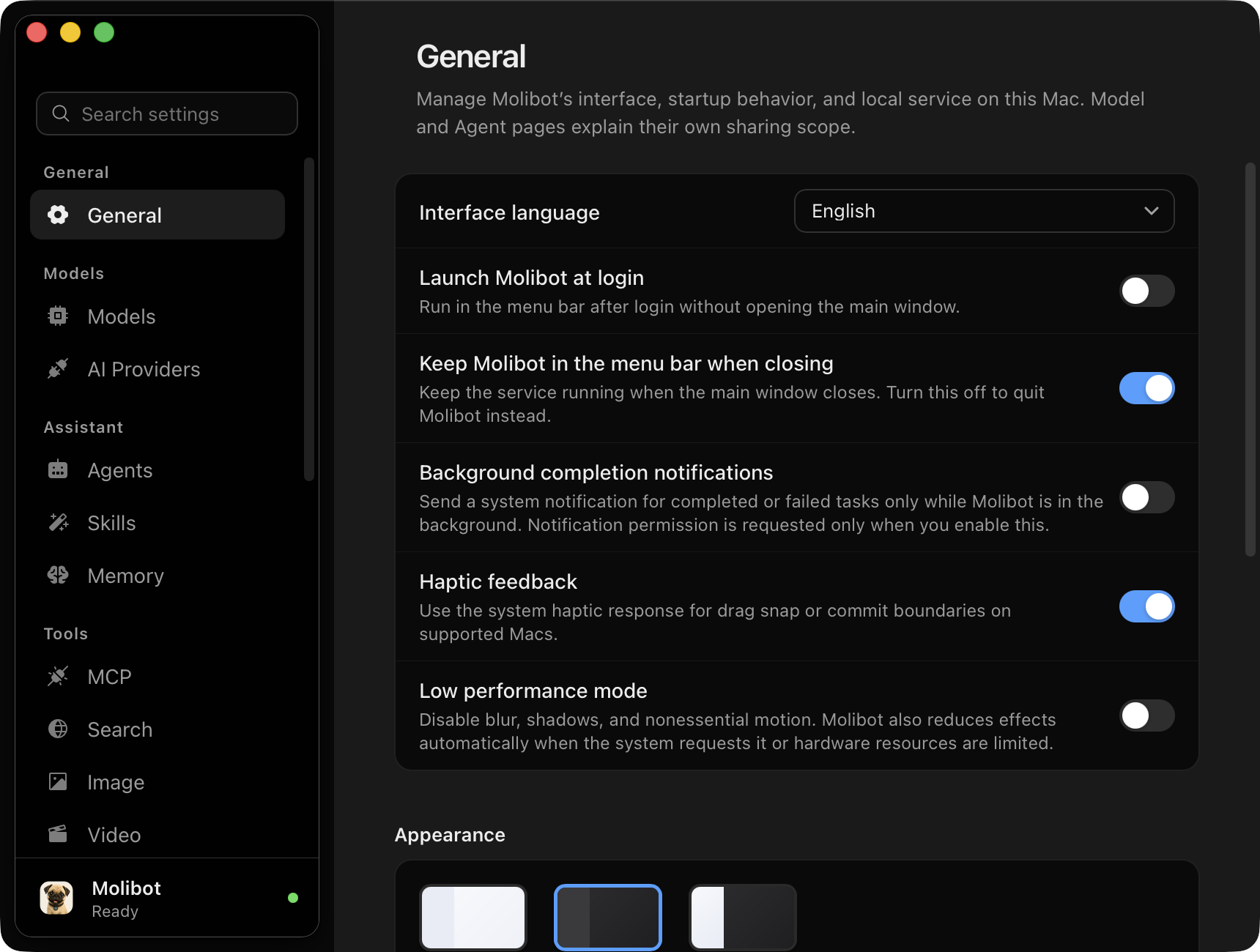Open the Interface language dropdown

pyautogui.click(x=984, y=211)
